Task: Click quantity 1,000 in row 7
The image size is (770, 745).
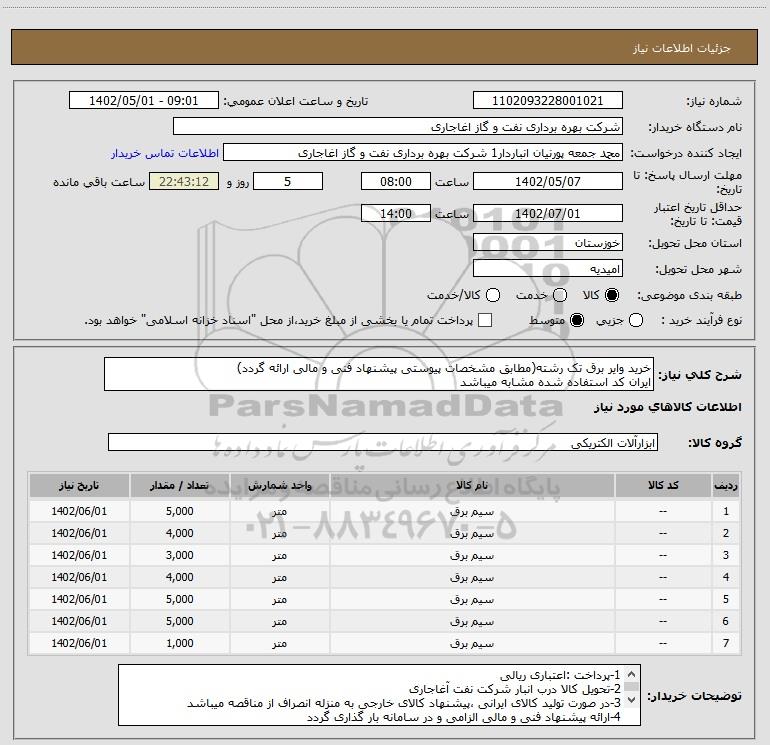Action: click(x=180, y=643)
